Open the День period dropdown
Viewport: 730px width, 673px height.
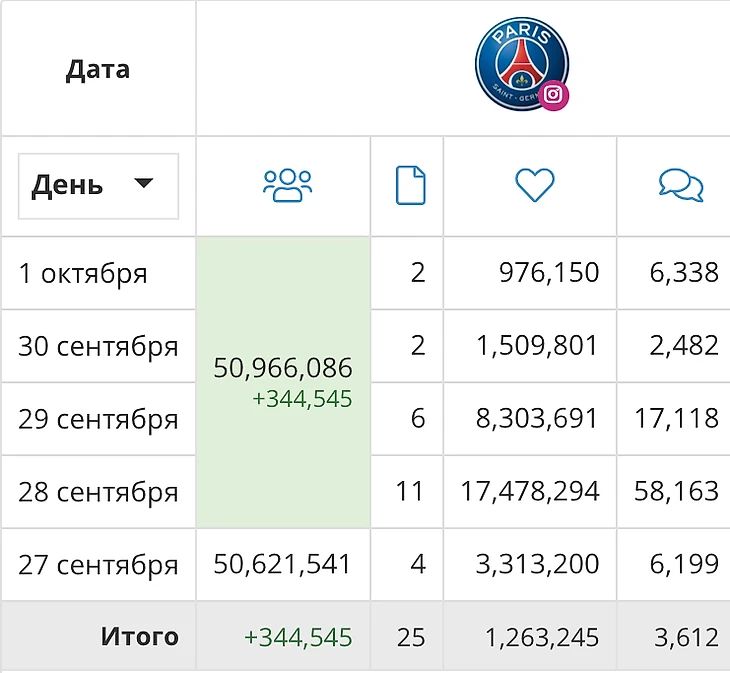pos(97,185)
